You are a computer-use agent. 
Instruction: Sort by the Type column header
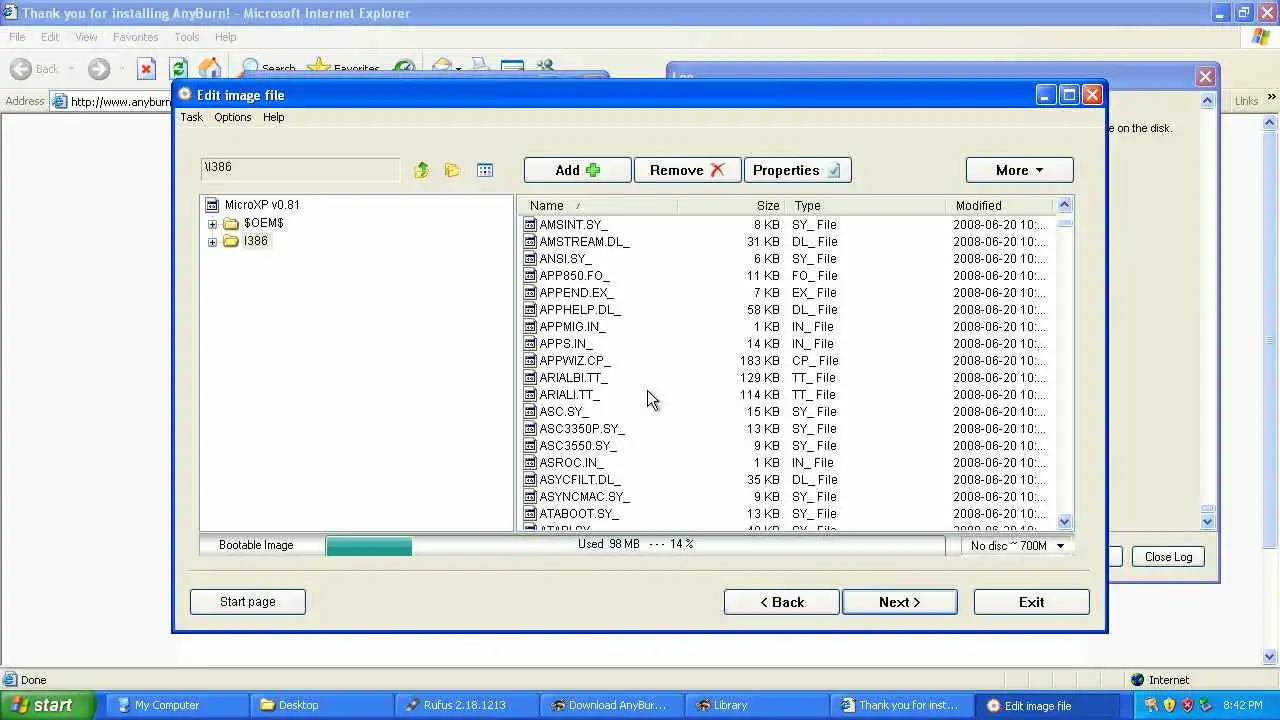866,205
